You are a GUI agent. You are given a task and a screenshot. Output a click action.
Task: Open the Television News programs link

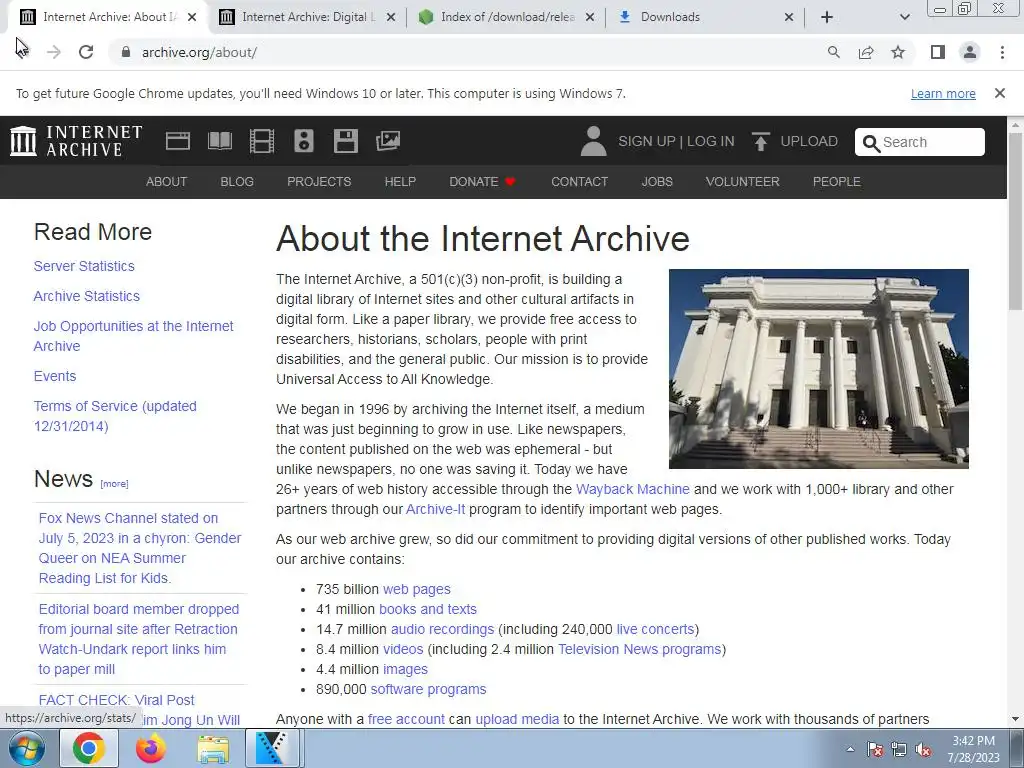(x=639, y=649)
